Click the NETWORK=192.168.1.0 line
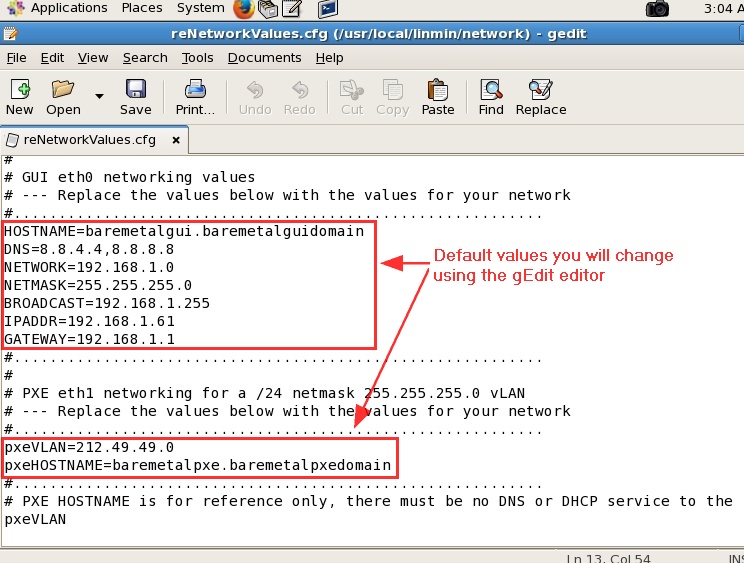The width and height of the screenshot is (744, 563). coord(89,268)
